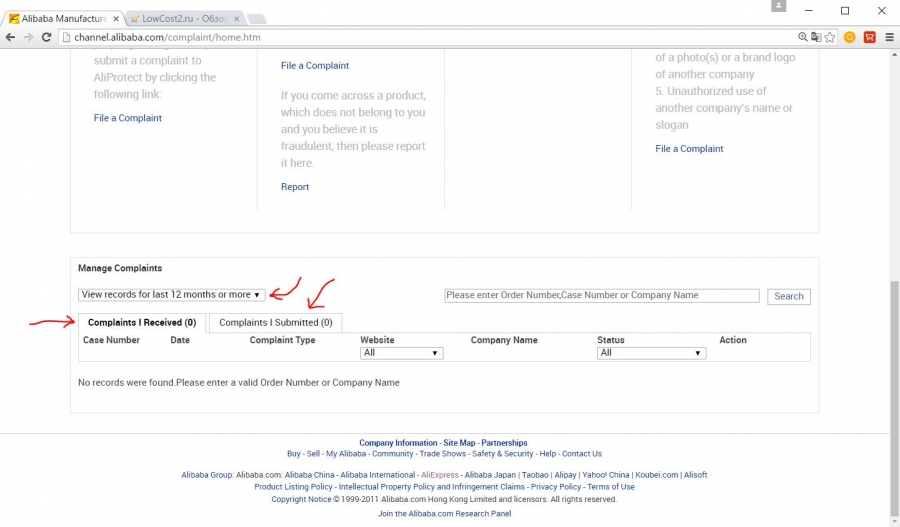Screen dimensions: 900x527
Task: Click the red shopping cart extension icon
Action: pos(870,37)
